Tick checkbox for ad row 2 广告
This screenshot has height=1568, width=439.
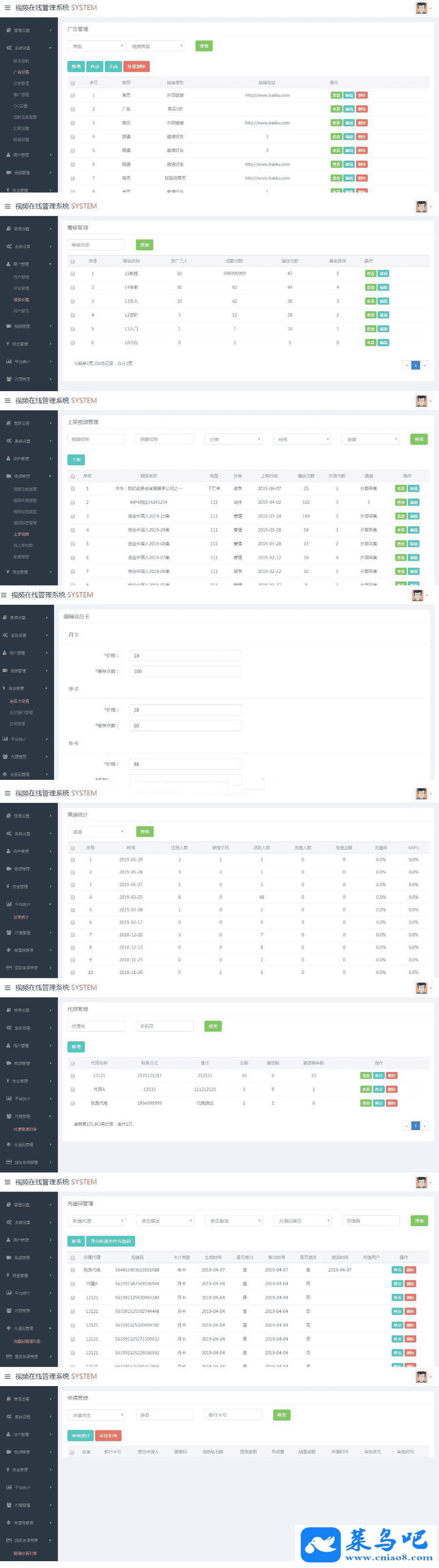pyautogui.click(x=73, y=110)
